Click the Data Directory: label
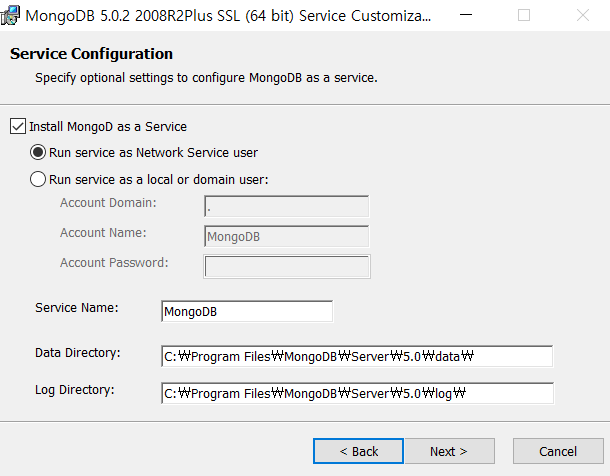Viewport: 610px width, 476px height. (78, 353)
